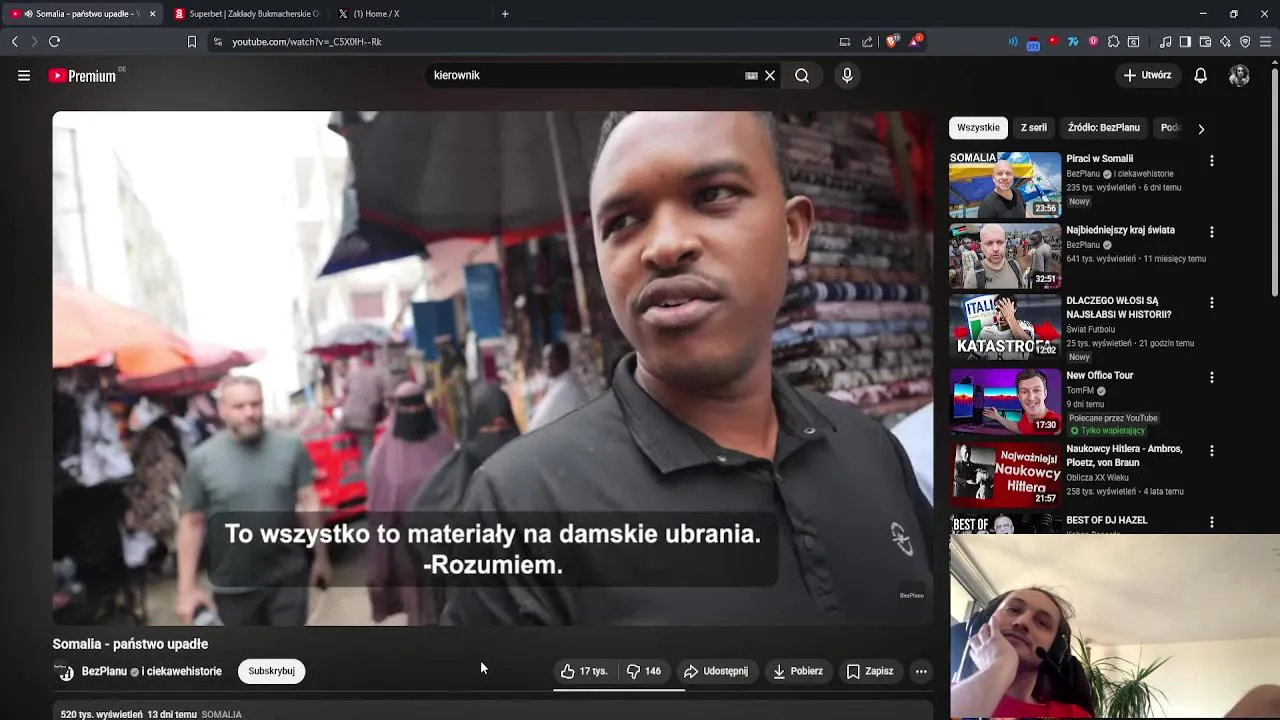Open options for Piraci w Somalii

tap(1211, 160)
